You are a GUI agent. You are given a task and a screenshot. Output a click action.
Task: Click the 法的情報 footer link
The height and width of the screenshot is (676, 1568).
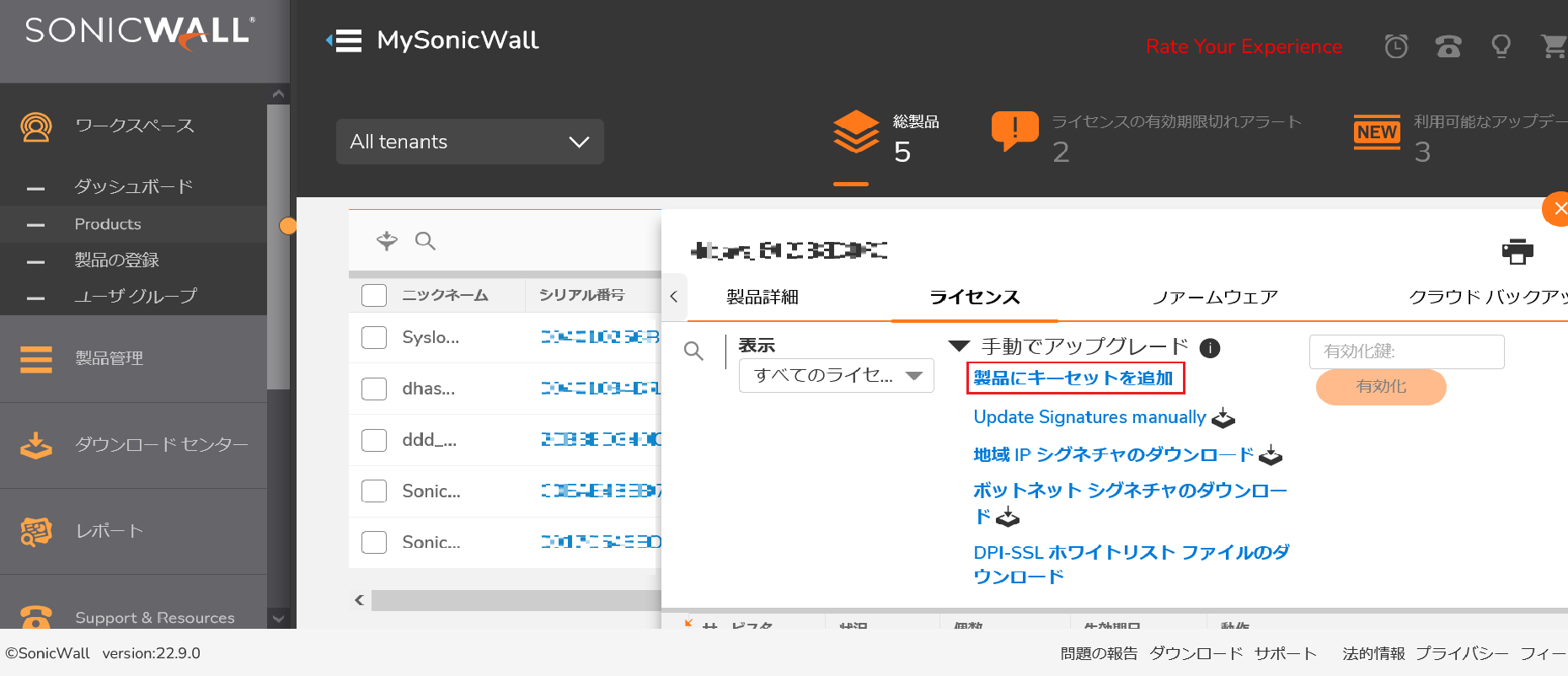[1373, 653]
